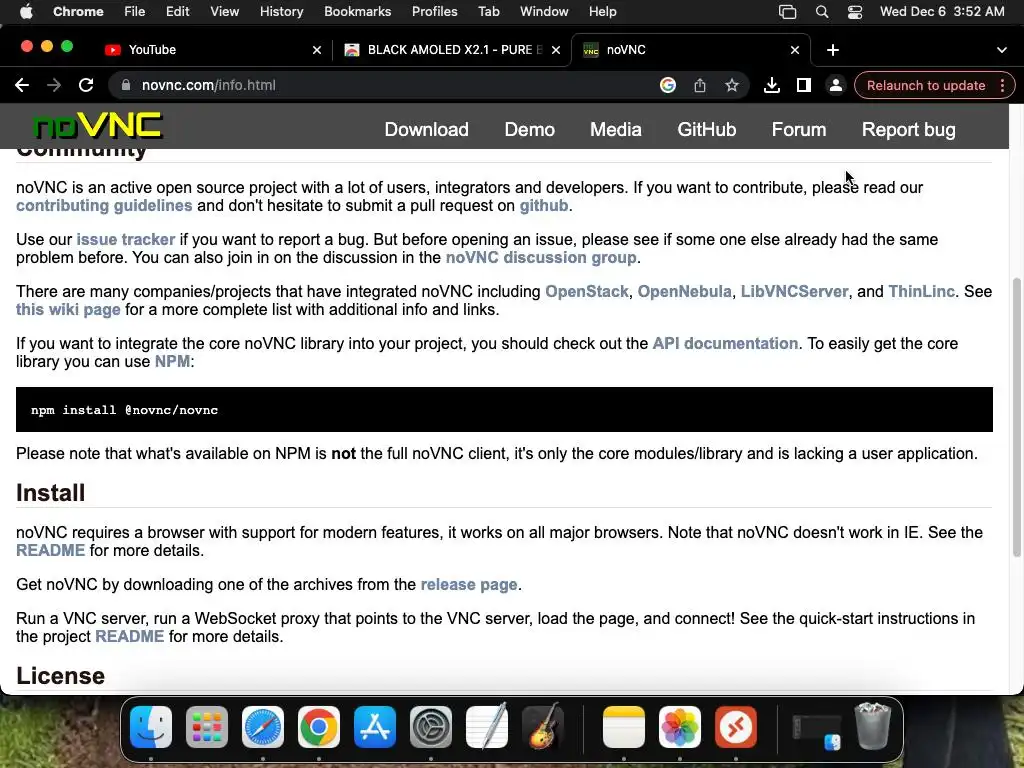This screenshot has width=1024, height=768.
Task: Click the lock icon in the address bar
Action: (x=126, y=86)
